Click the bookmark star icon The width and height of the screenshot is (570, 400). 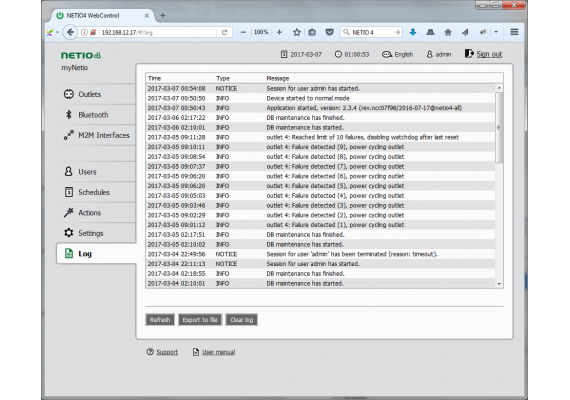pos(297,32)
